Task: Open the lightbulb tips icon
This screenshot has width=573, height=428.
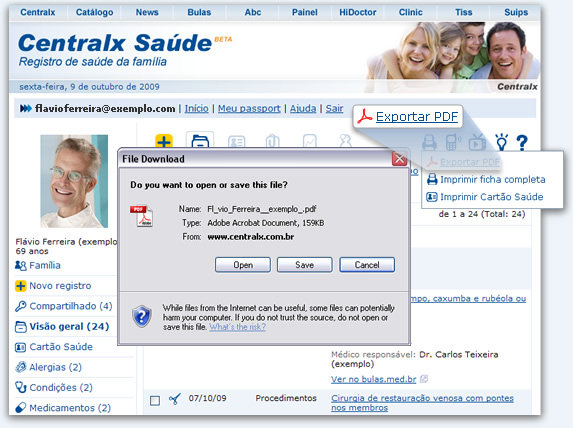Action: pos(501,142)
